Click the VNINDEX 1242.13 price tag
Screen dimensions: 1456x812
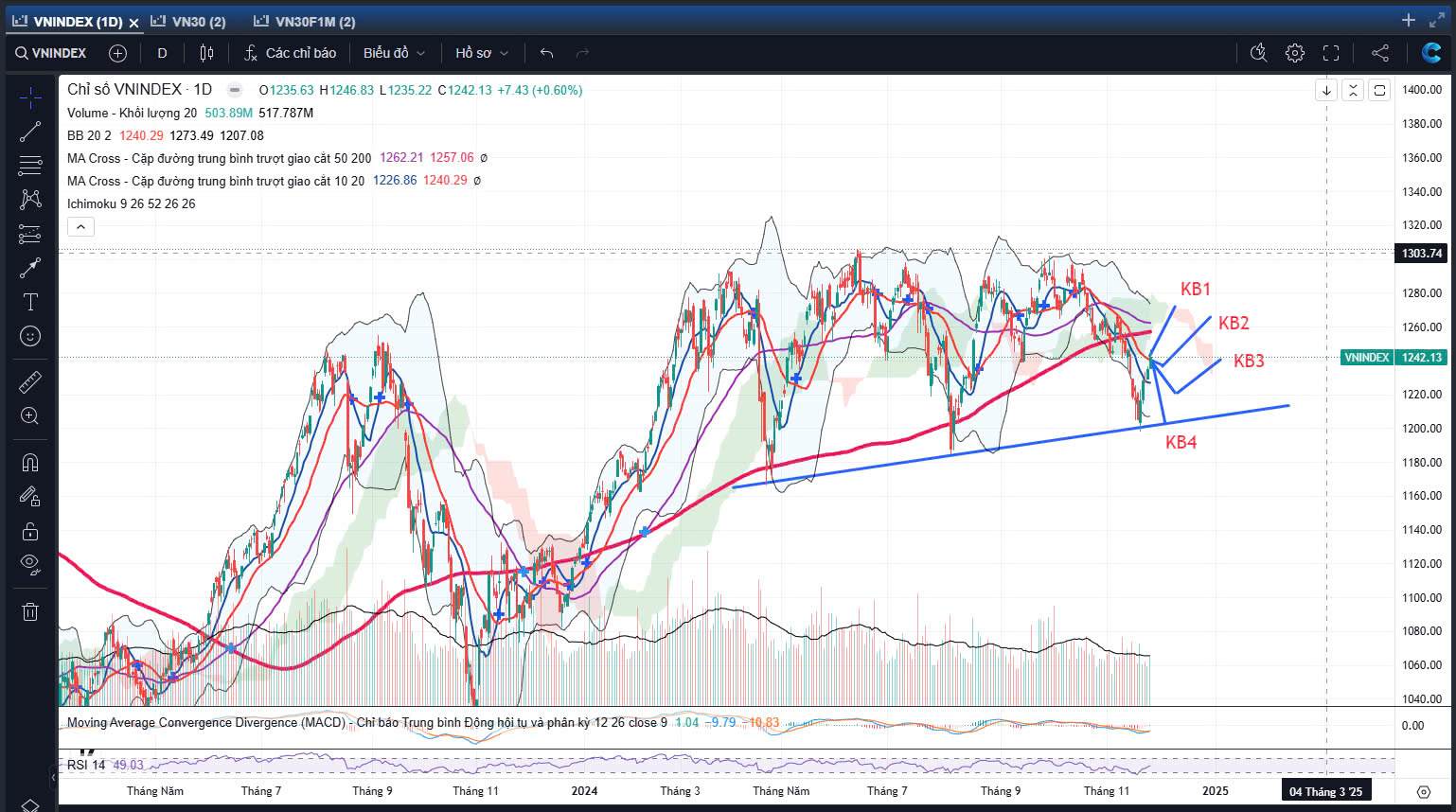[x=1394, y=358]
